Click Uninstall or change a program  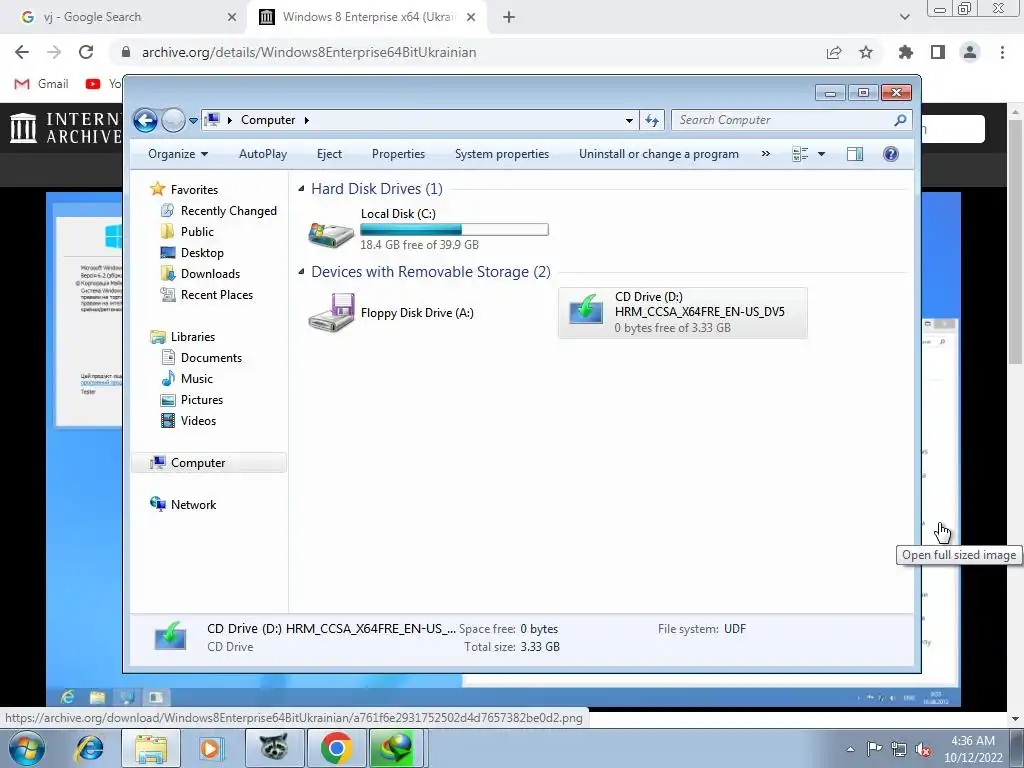pos(659,154)
